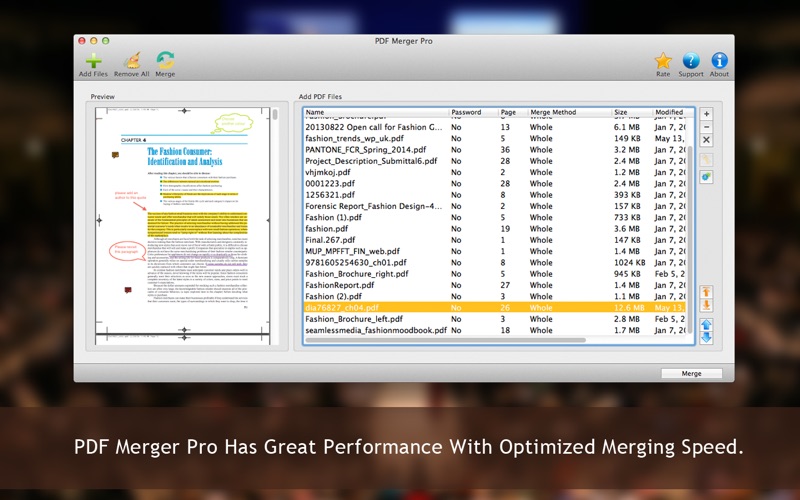Click Whole merge method for vhjmkoj.pdf
The height and width of the screenshot is (500, 800).
coord(541,172)
